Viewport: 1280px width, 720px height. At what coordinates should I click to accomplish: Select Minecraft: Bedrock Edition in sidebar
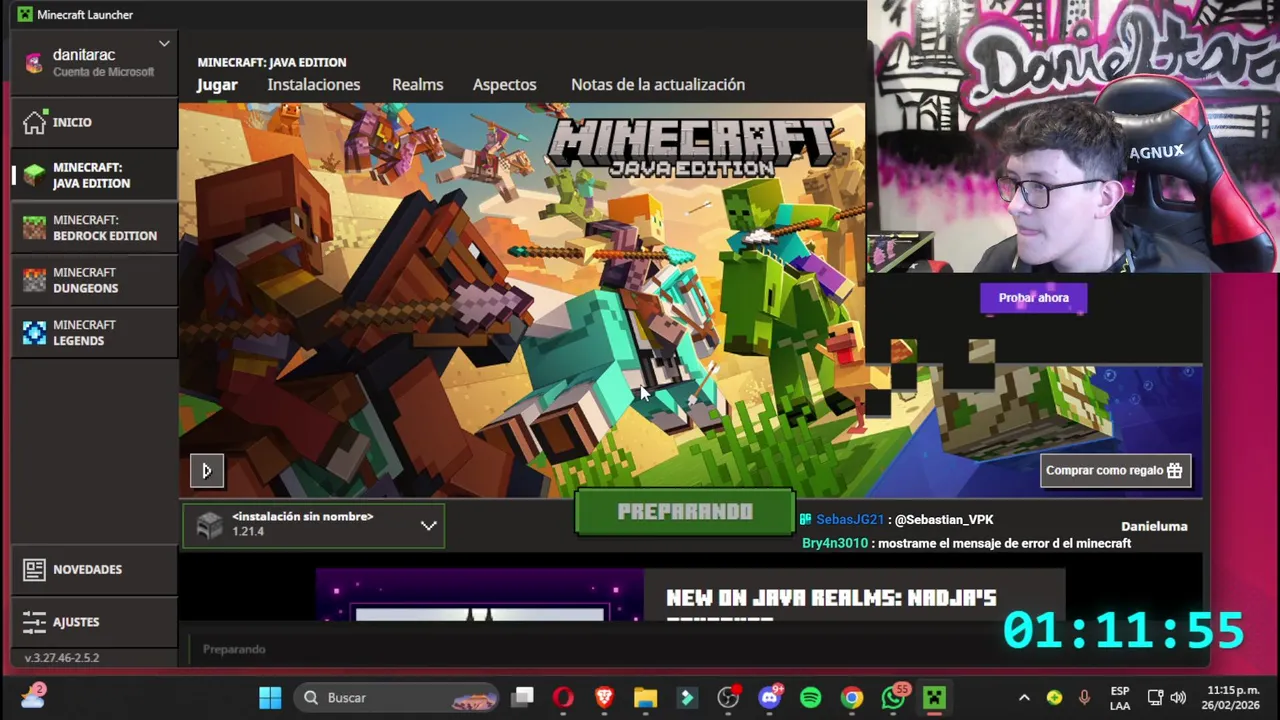(x=94, y=228)
